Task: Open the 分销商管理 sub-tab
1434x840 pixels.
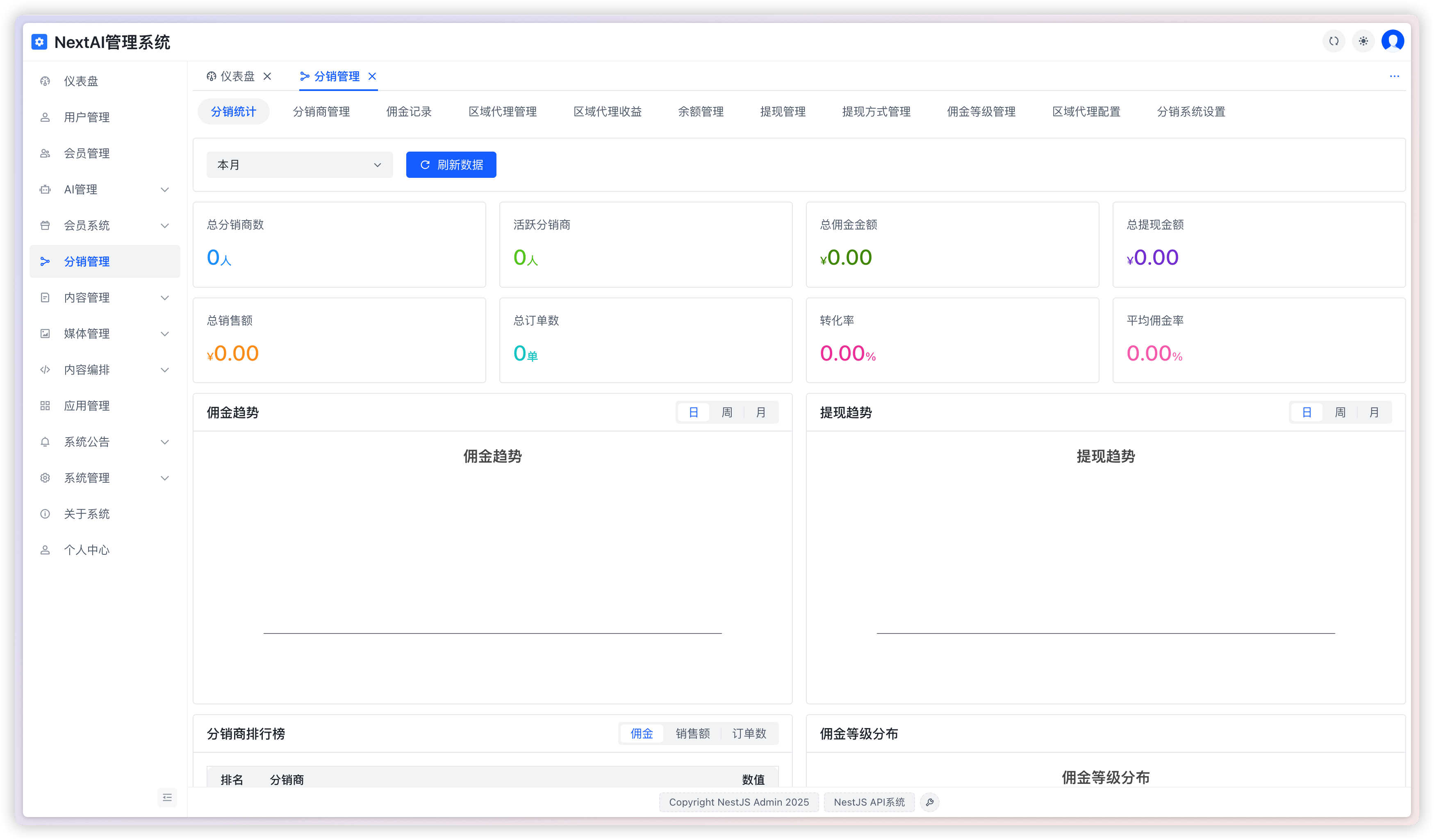Action: 321,111
